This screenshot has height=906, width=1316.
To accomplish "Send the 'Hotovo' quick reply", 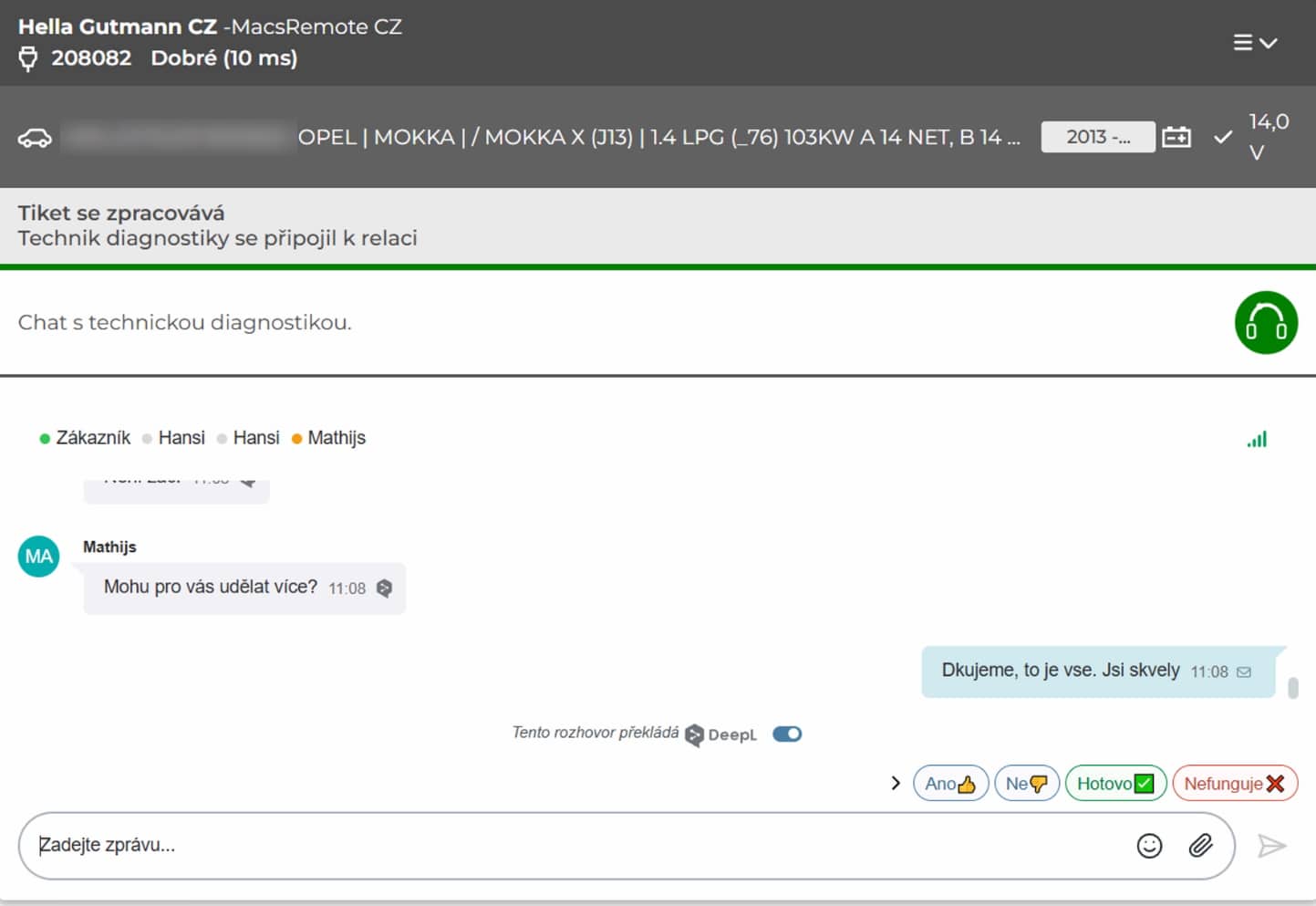I will (x=1114, y=783).
